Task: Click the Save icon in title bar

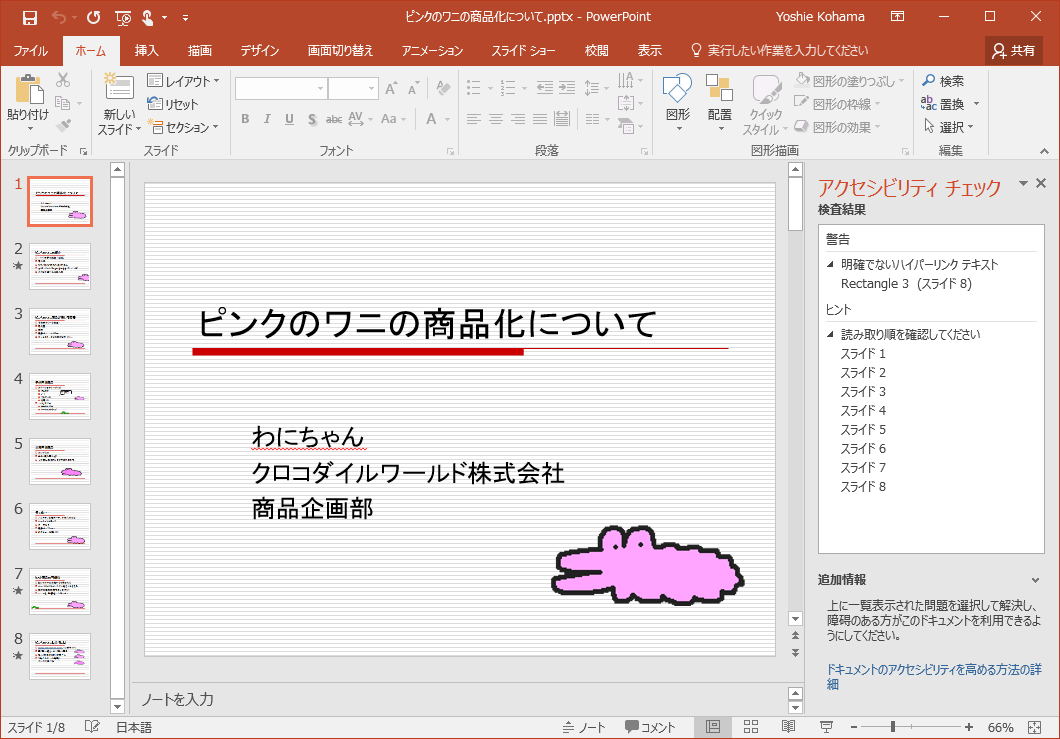Action: (x=29, y=17)
